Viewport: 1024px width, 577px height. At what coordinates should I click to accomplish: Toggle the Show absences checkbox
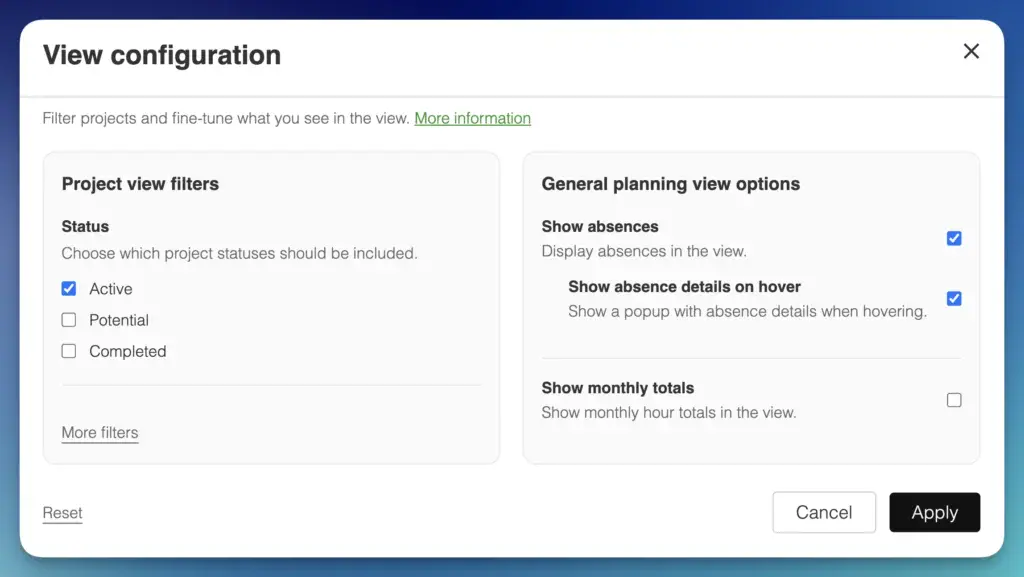[x=954, y=238]
